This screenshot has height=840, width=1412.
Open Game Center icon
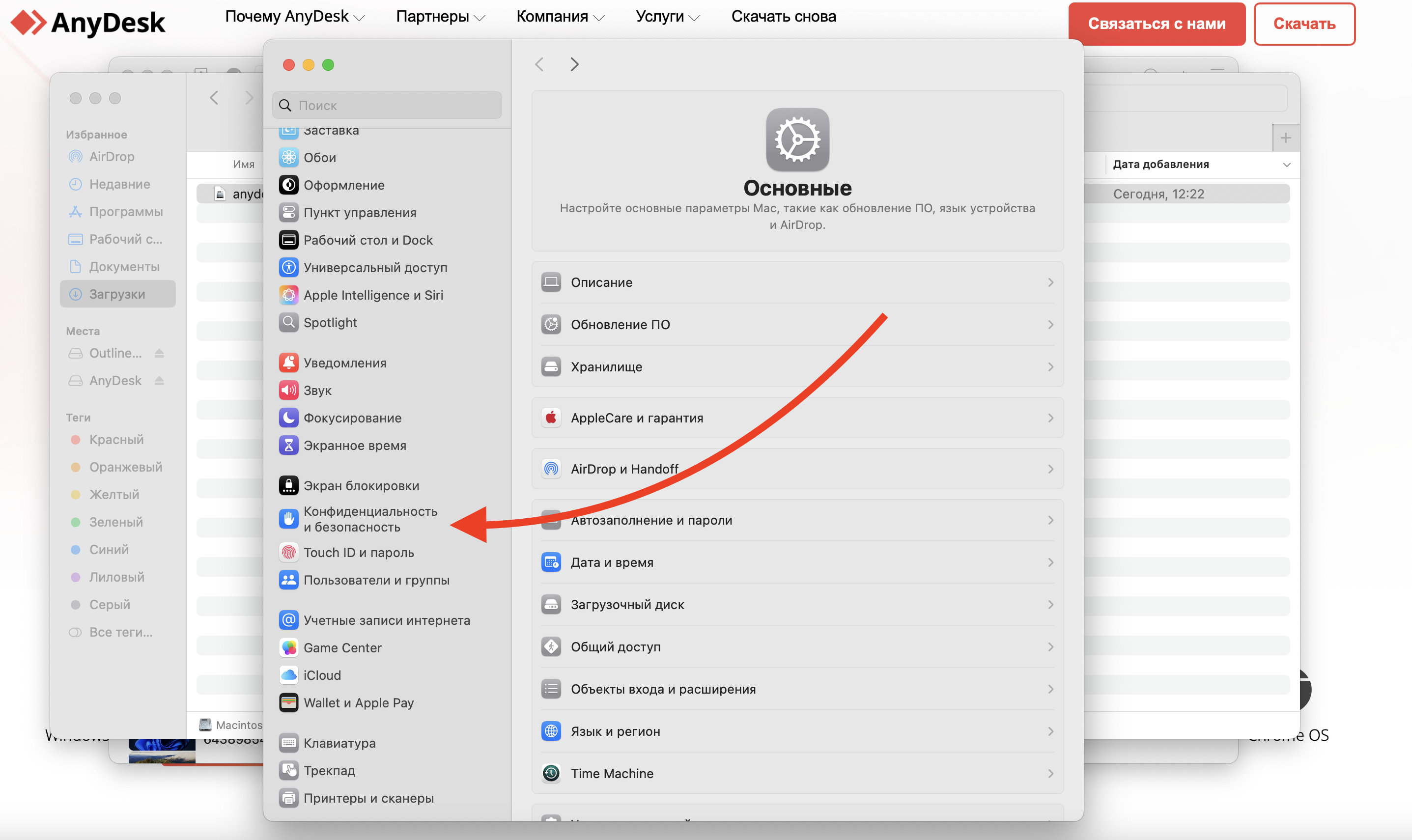pyautogui.click(x=288, y=647)
